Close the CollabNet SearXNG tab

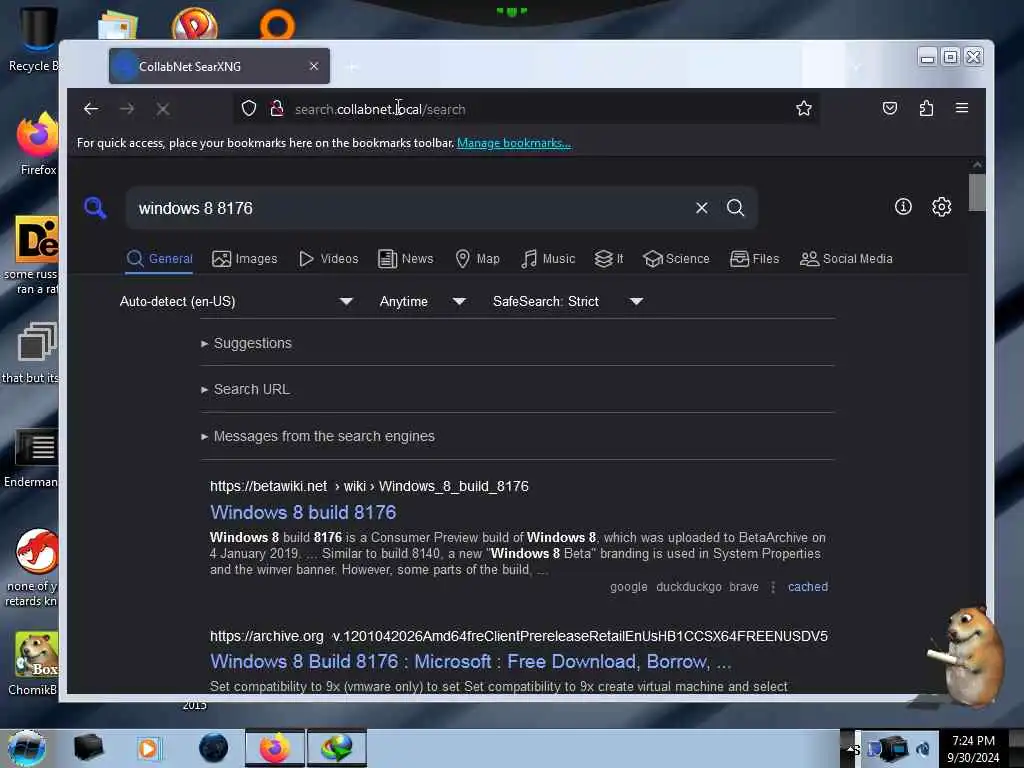pyautogui.click(x=314, y=66)
